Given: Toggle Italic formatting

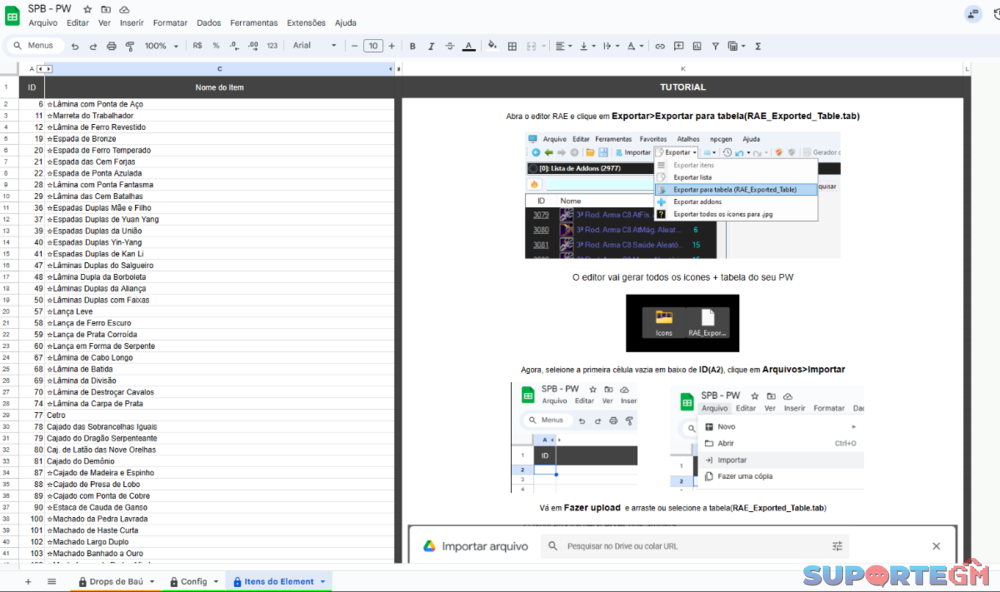Looking at the screenshot, I should coord(430,46).
